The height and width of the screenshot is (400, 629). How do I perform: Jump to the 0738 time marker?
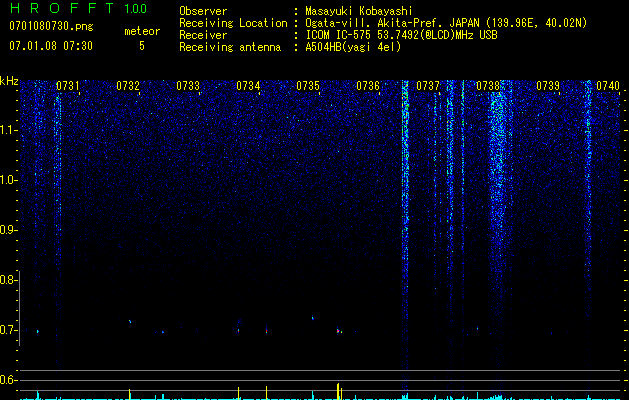pos(488,86)
